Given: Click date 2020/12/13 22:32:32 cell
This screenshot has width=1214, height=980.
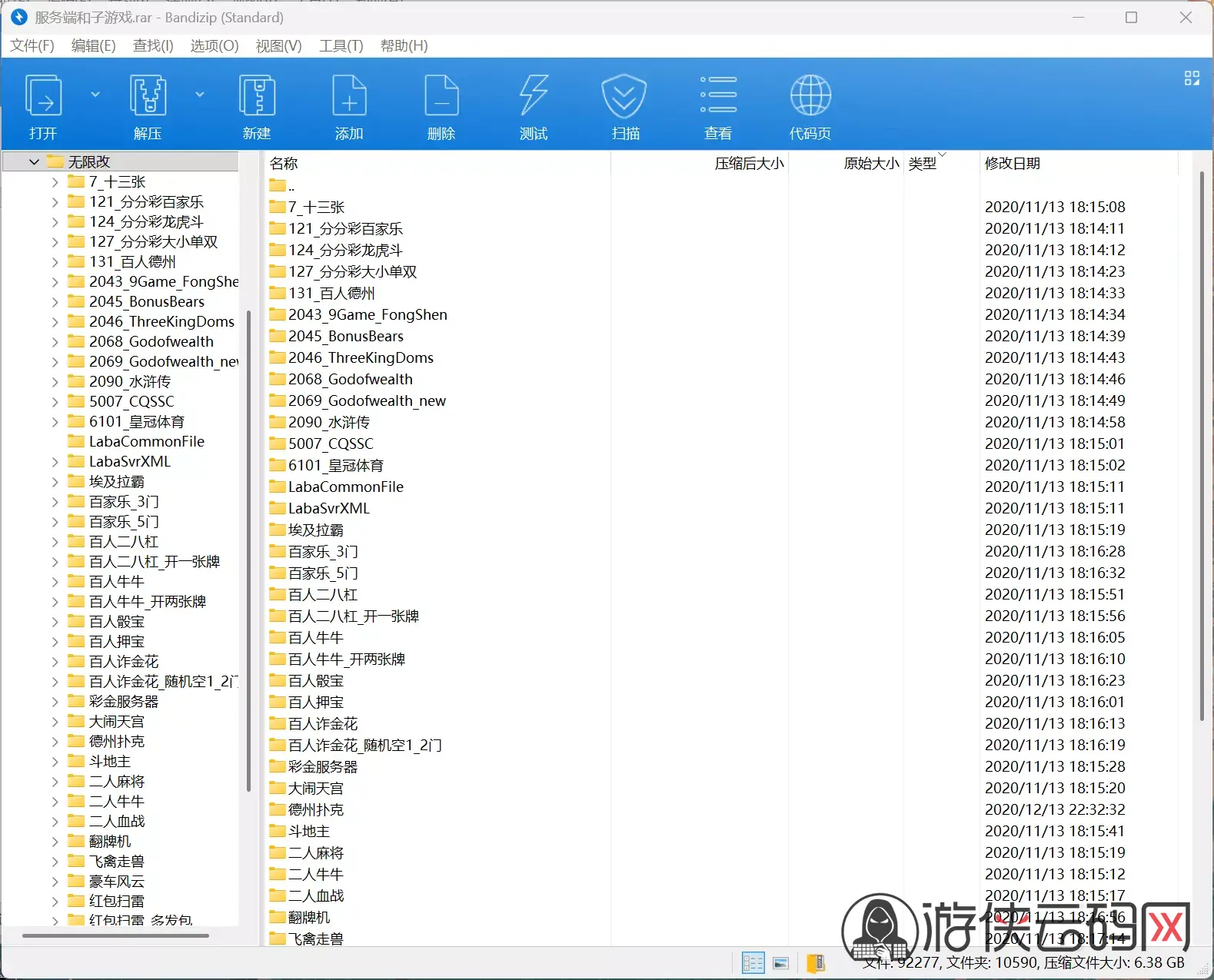Looking at the screenshot, I should (1055, 809).
